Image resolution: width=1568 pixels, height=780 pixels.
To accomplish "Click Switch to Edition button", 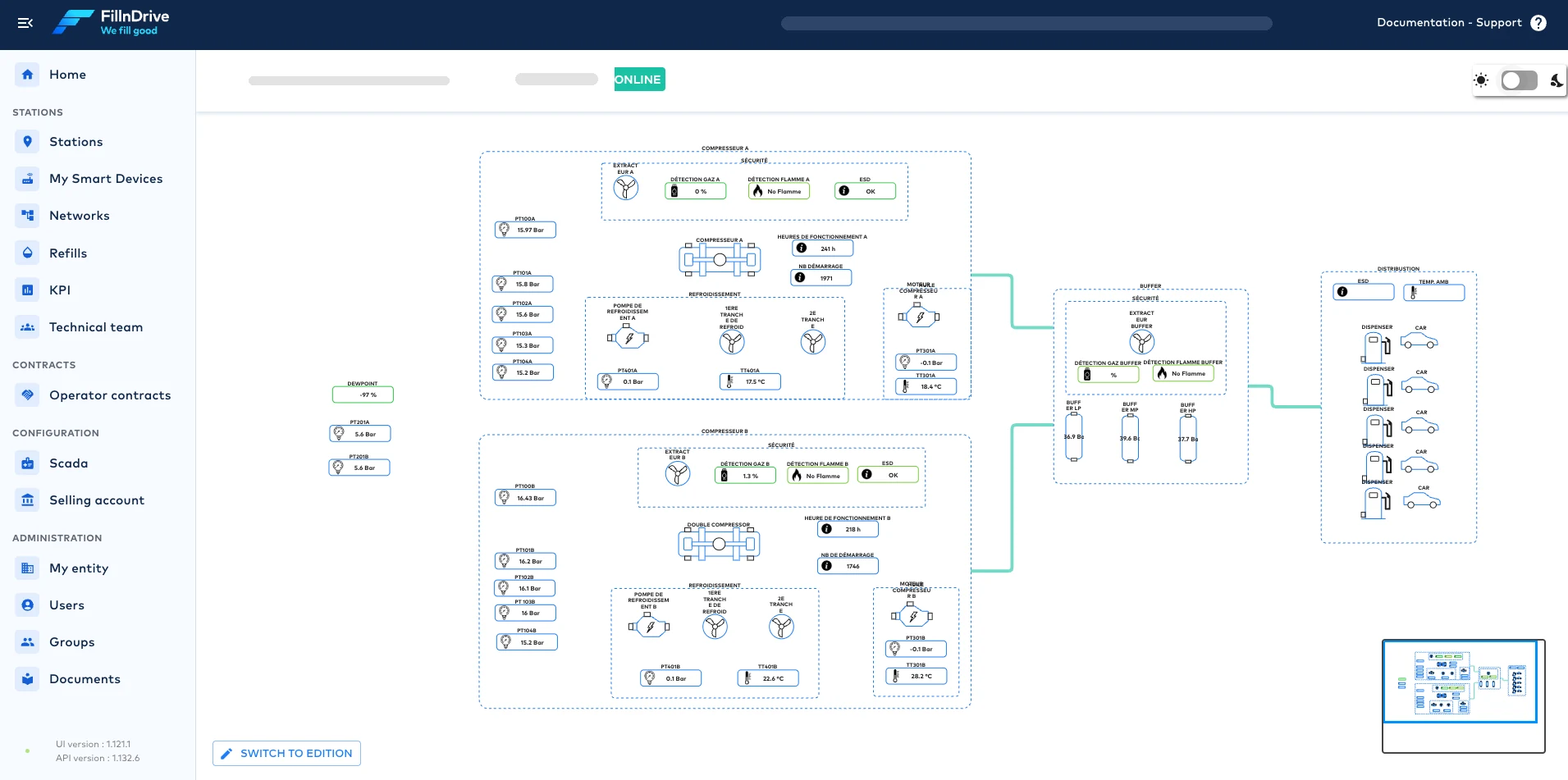I will (286, 753).
